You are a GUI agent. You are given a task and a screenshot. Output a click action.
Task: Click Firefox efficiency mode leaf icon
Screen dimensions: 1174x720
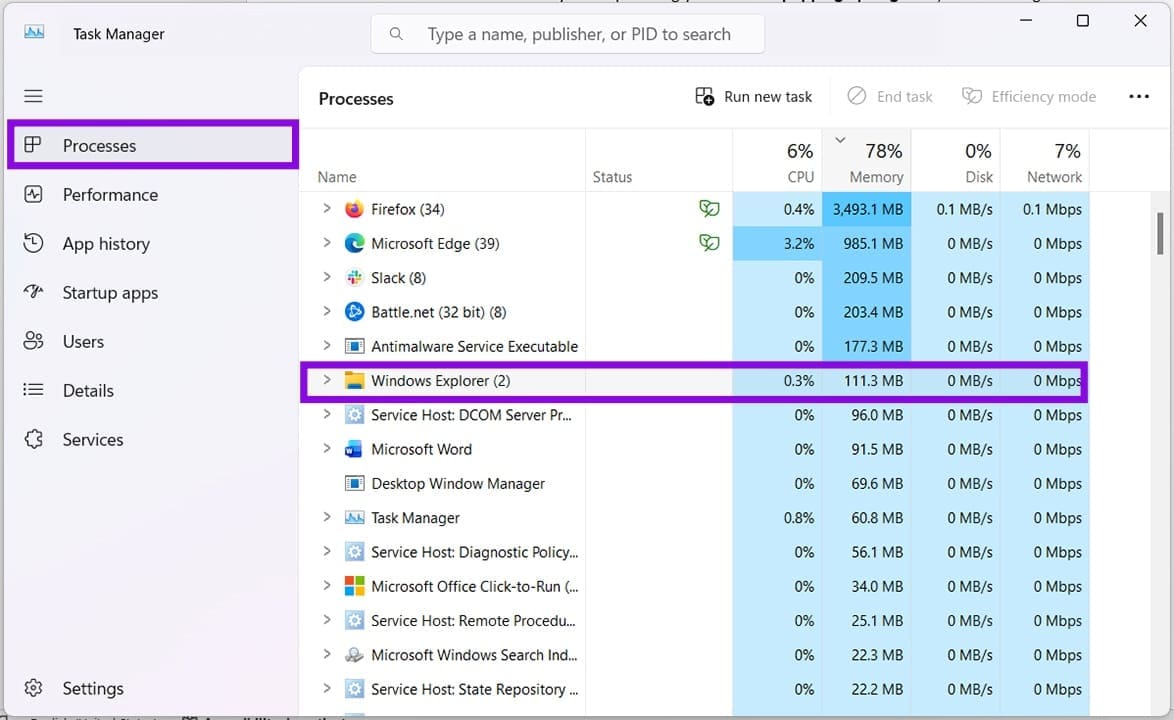pyautogui.click(x=709, y=208)
